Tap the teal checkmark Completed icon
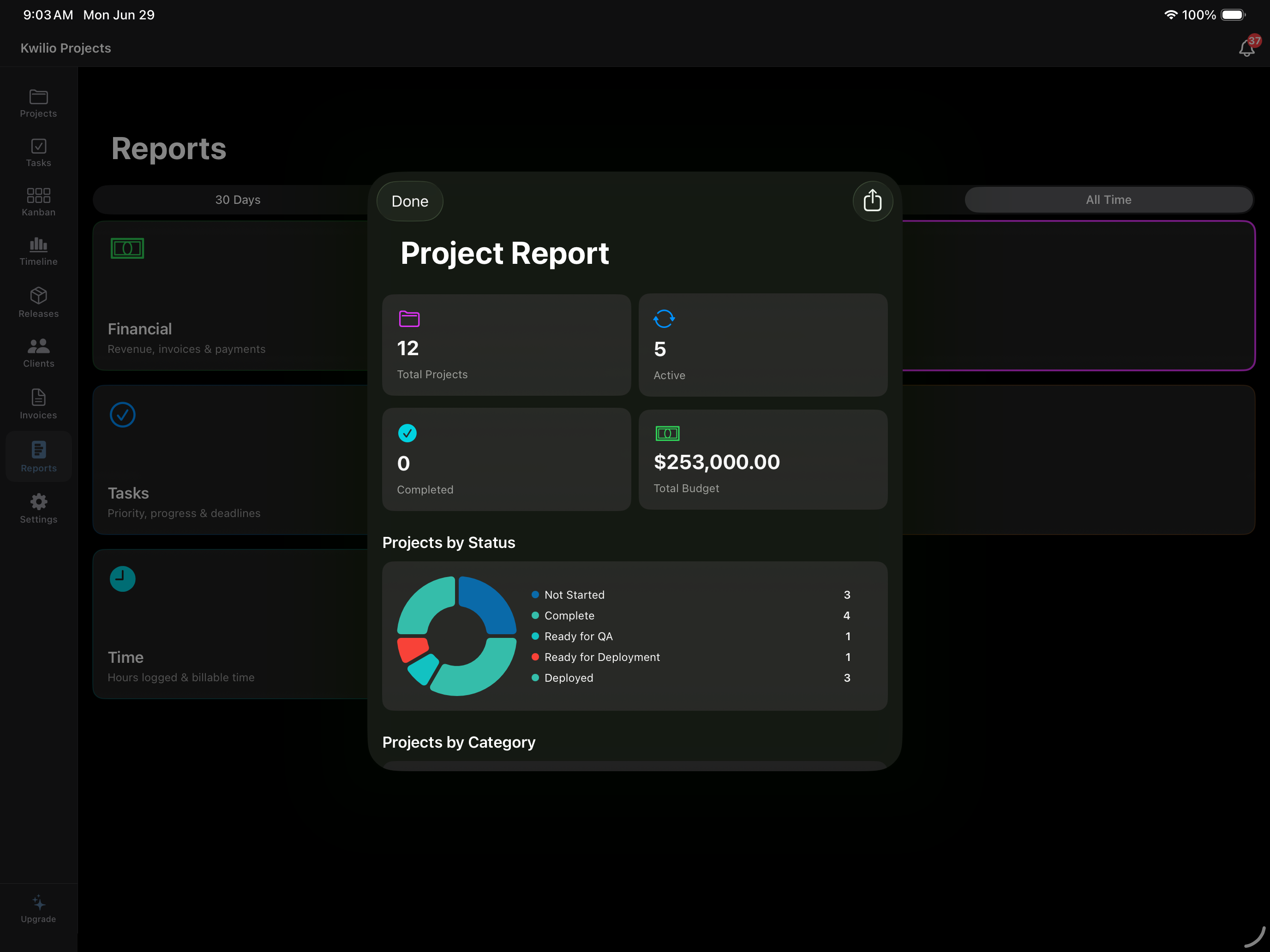Viewport: 1270px width, 952px height. point(407,433)
